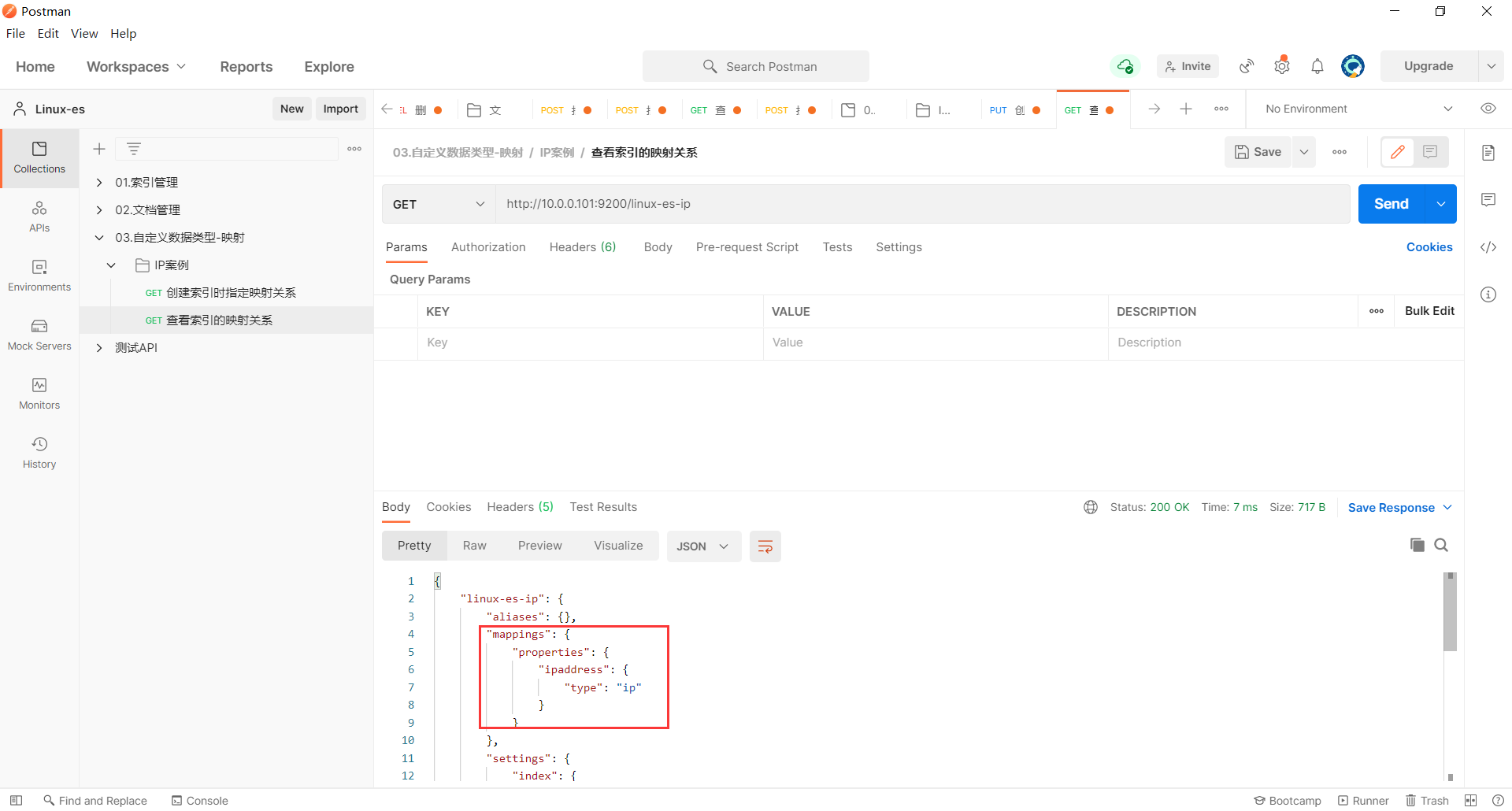Click Bulk Edit for query params
Image resolution: width=1512 pixels, height=811 pixels.
pyautogui.click(x=1429, y=311)
